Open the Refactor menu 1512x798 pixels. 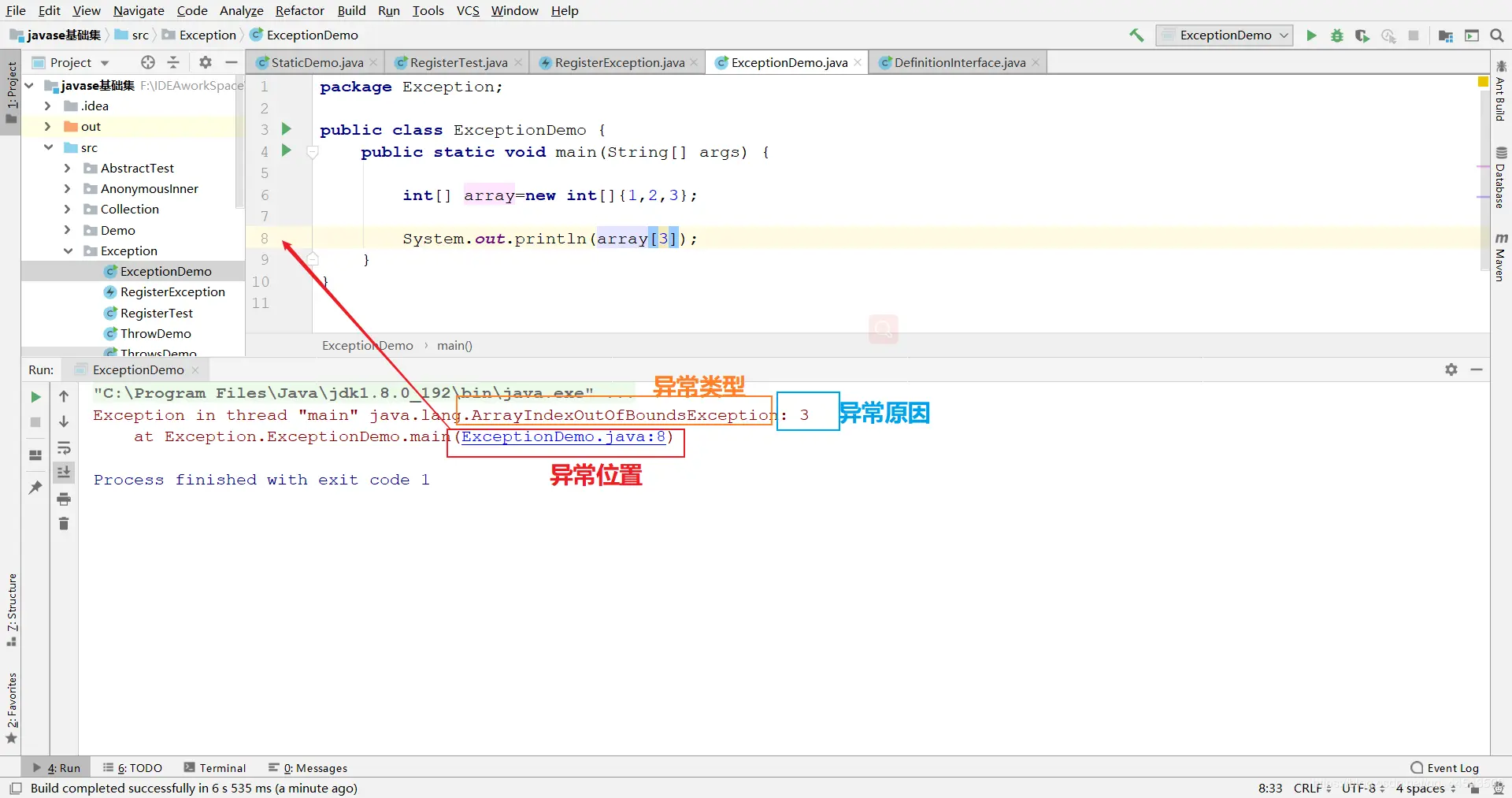click(x=300, y=10)
